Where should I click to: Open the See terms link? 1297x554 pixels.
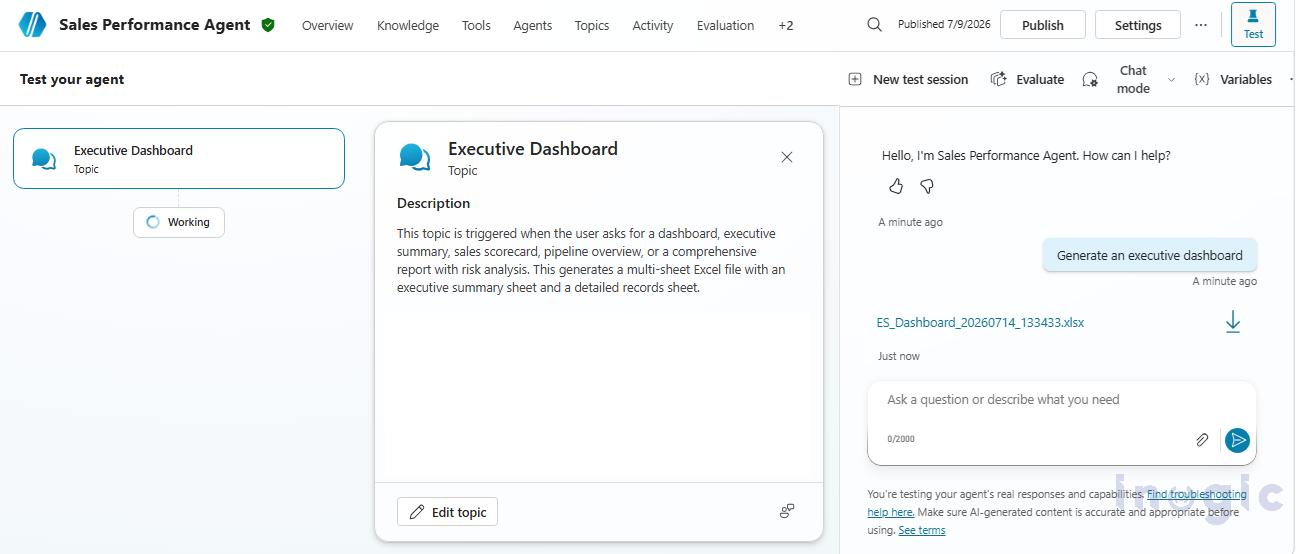(921, 530)
